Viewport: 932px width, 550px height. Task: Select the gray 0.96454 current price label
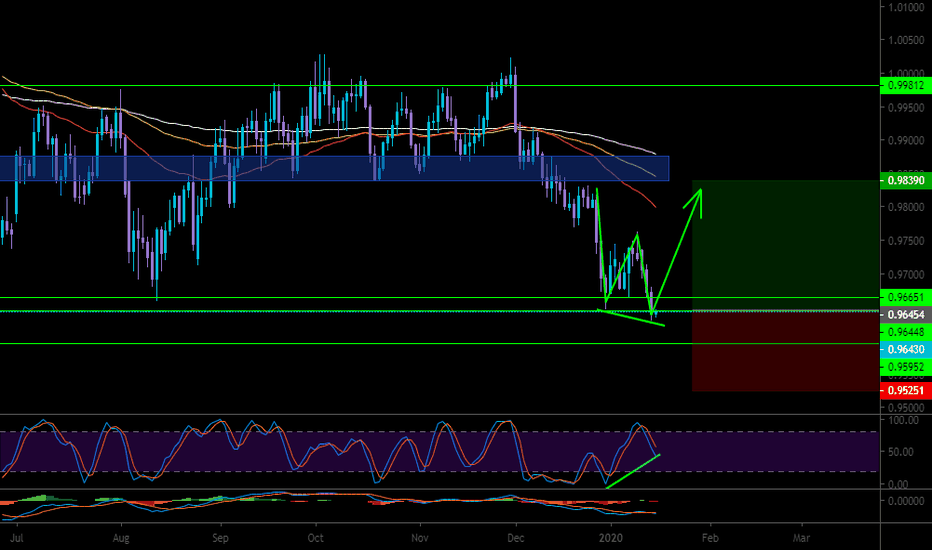click(905, 315)
